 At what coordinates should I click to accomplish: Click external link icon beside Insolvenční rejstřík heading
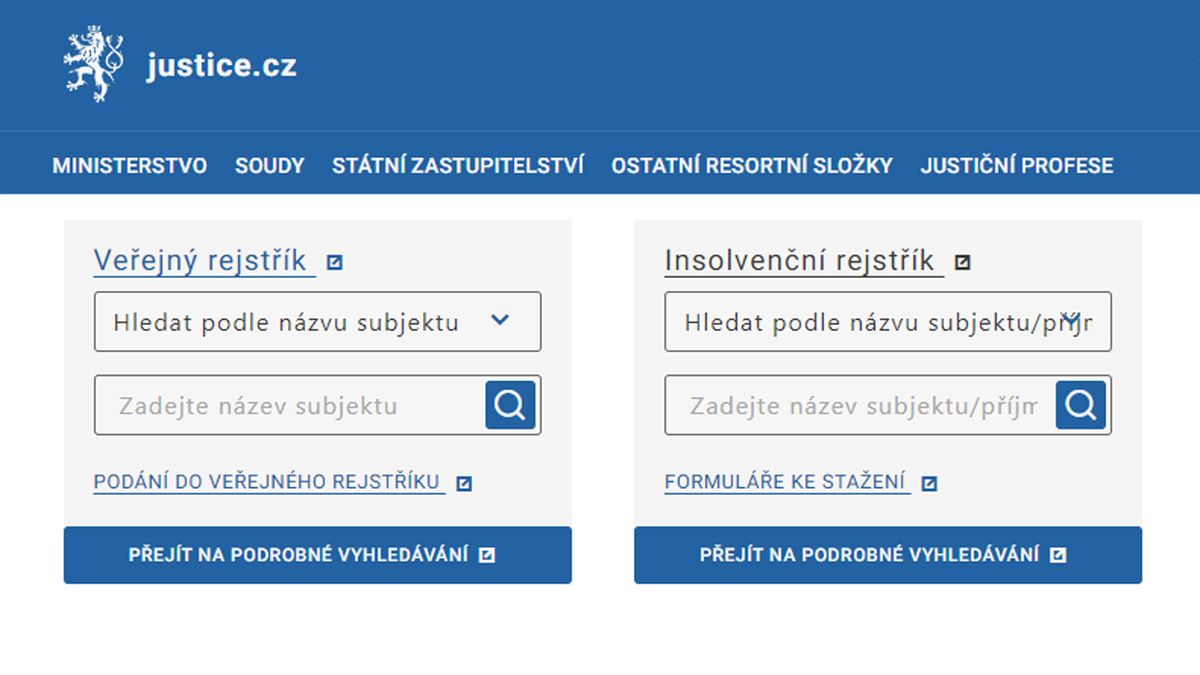[x=963, y=263]
